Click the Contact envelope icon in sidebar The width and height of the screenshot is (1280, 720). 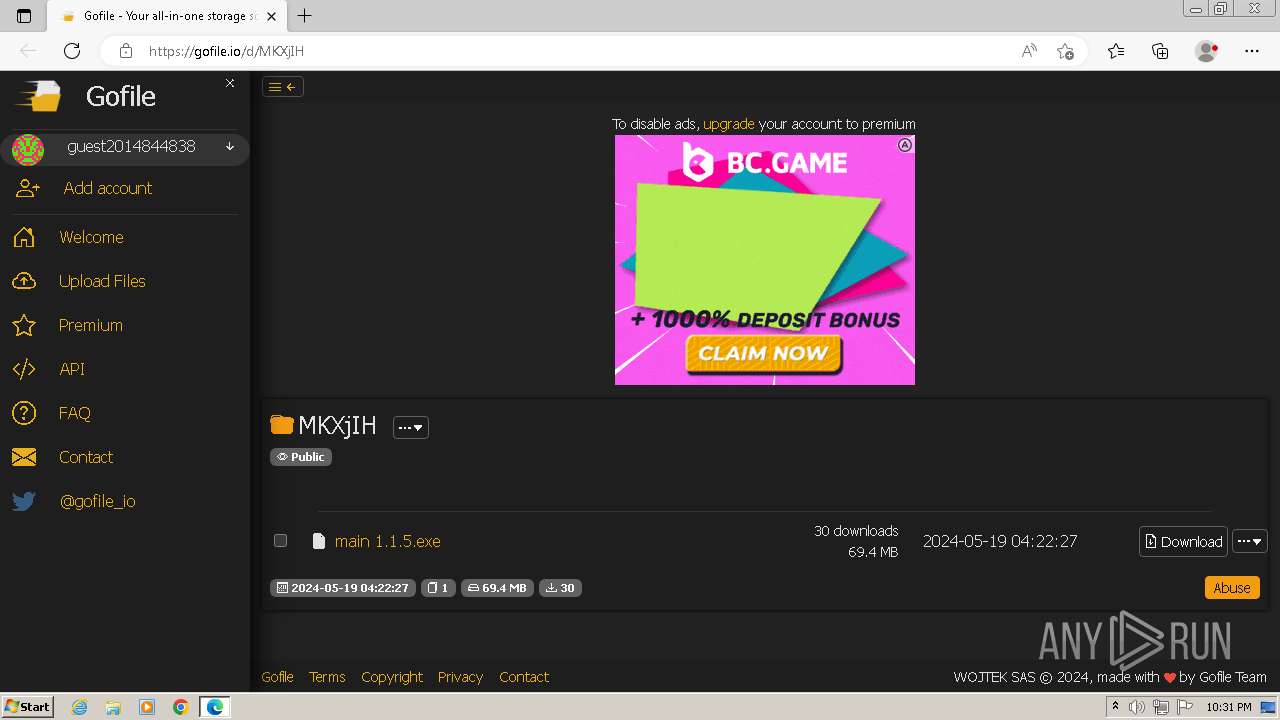point(24,457)
